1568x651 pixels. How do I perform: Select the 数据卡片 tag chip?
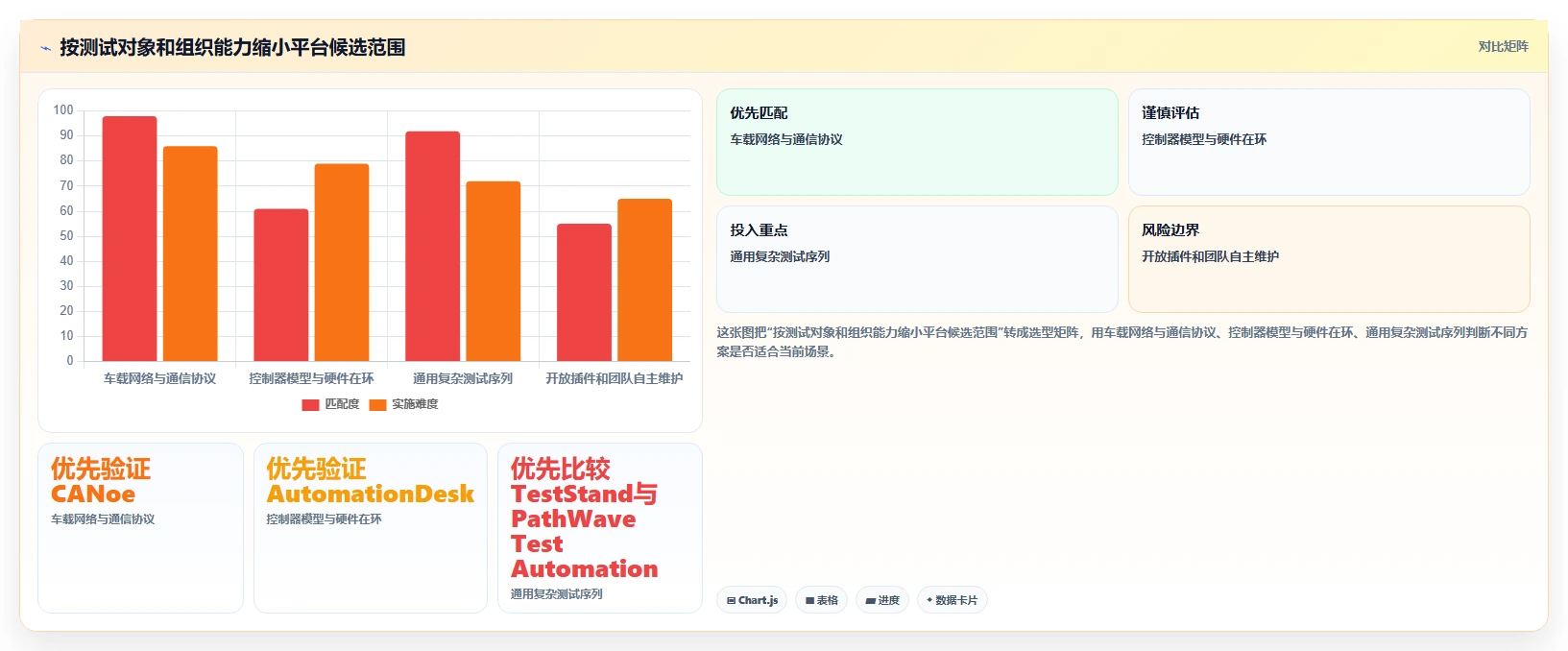pos(952,600)
